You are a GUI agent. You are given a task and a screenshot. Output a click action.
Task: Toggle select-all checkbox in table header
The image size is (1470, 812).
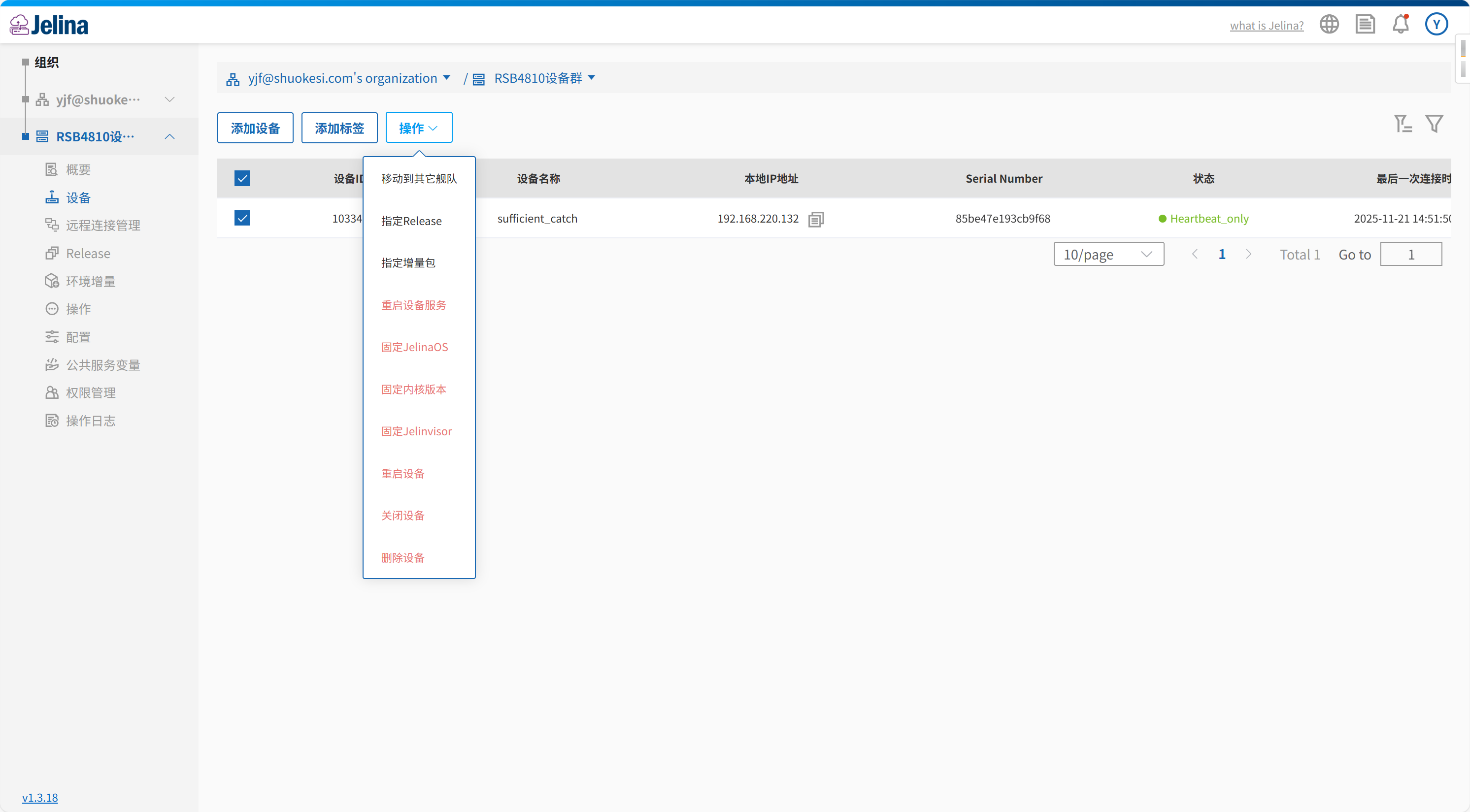pos(242,178)
